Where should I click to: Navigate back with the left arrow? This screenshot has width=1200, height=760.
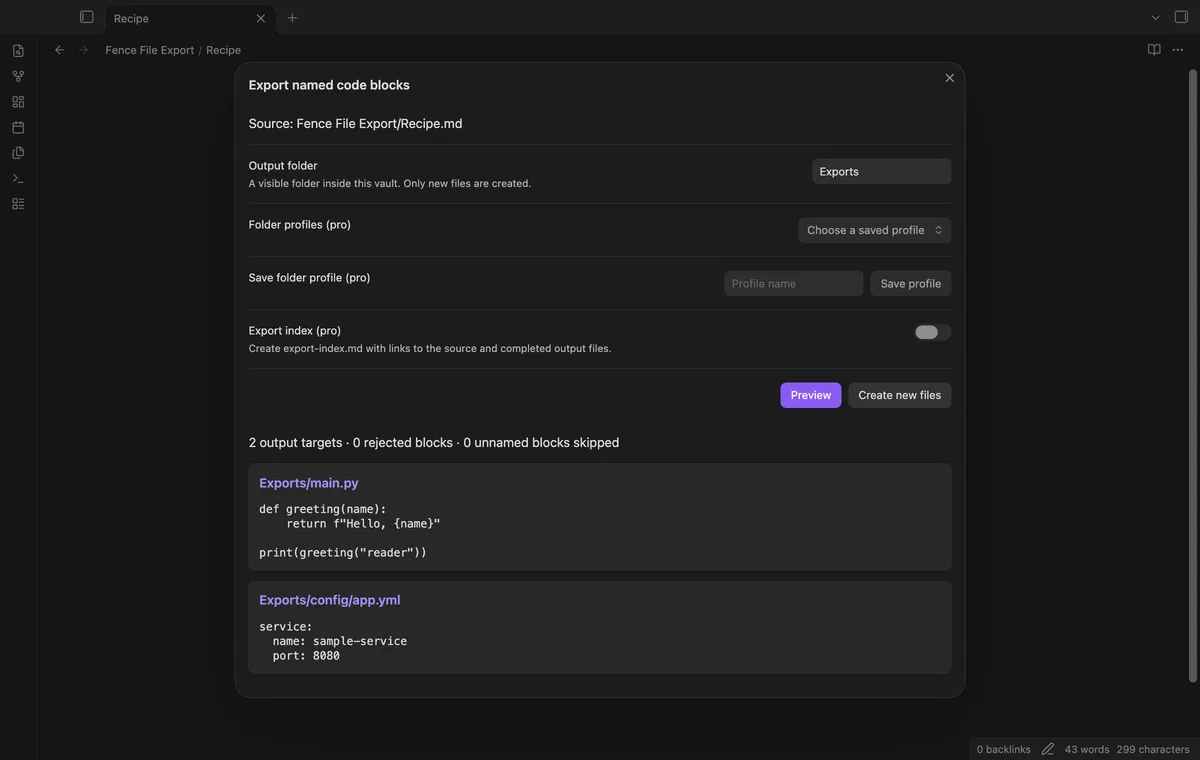click(x=59, y=50)
